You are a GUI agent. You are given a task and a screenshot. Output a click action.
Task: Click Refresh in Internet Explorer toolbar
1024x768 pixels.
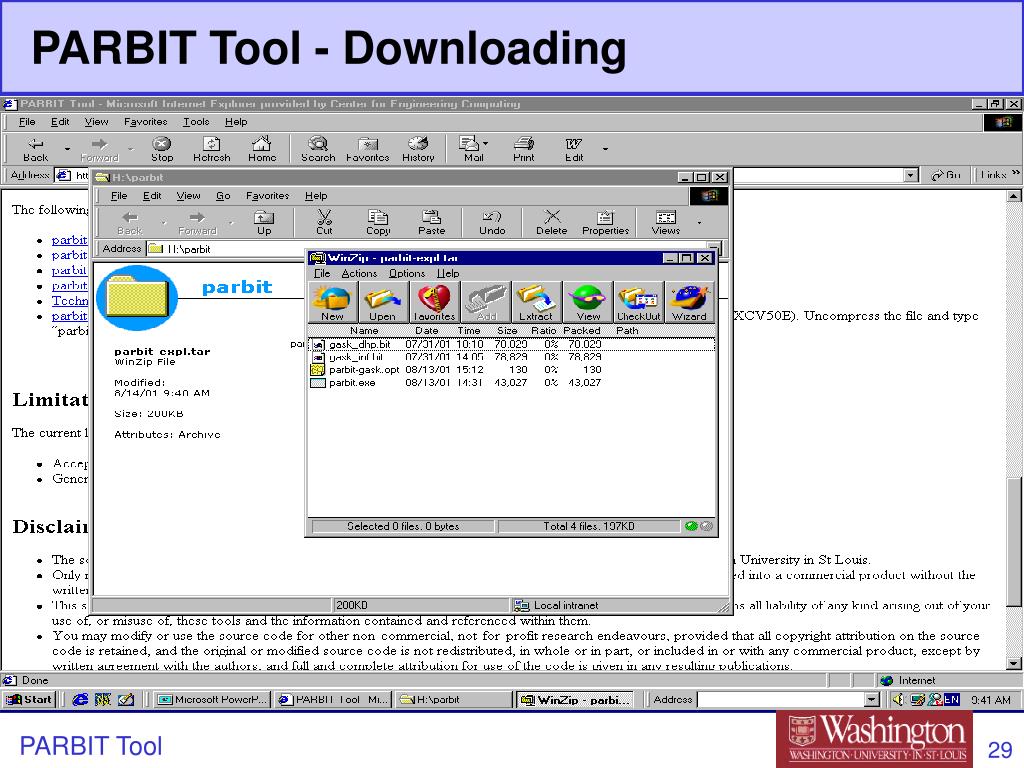(x=212, y=150)
